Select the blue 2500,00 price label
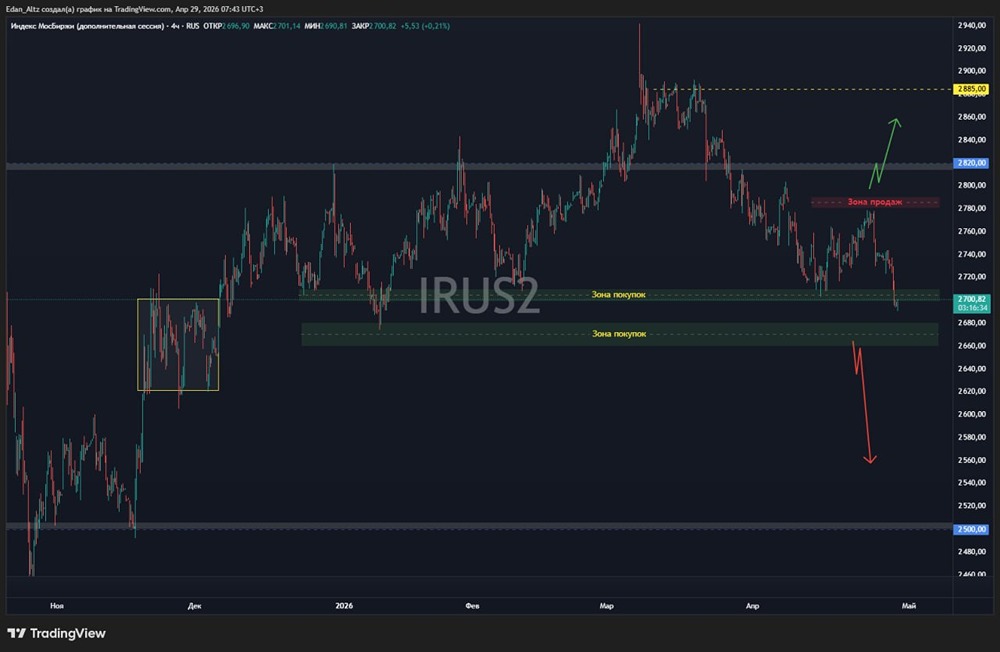 (x=971, y=530)
